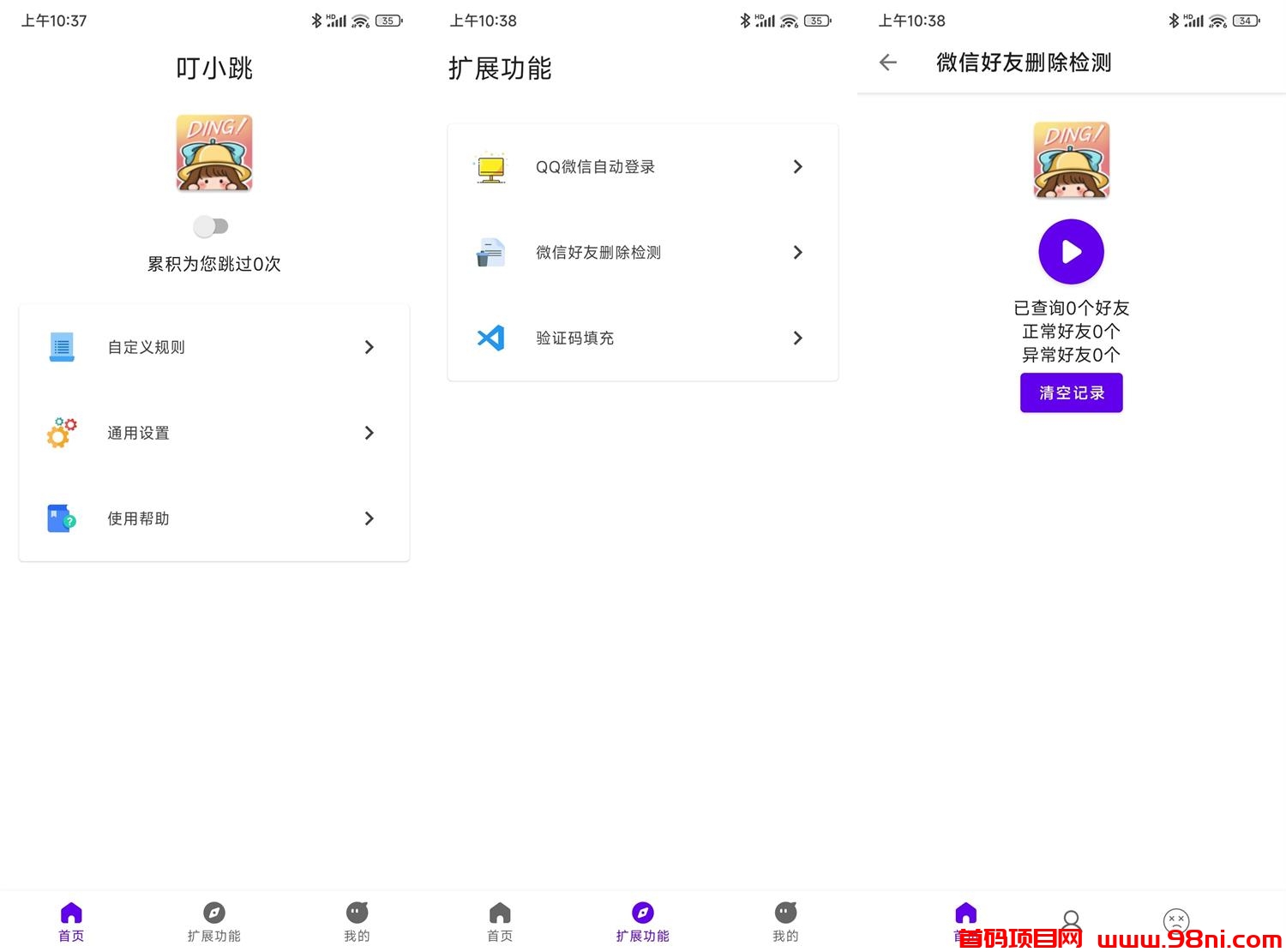This screenshot has height=952, width=1286.
Task: Open 使用帮助 text entry
Action: [138, 518]
